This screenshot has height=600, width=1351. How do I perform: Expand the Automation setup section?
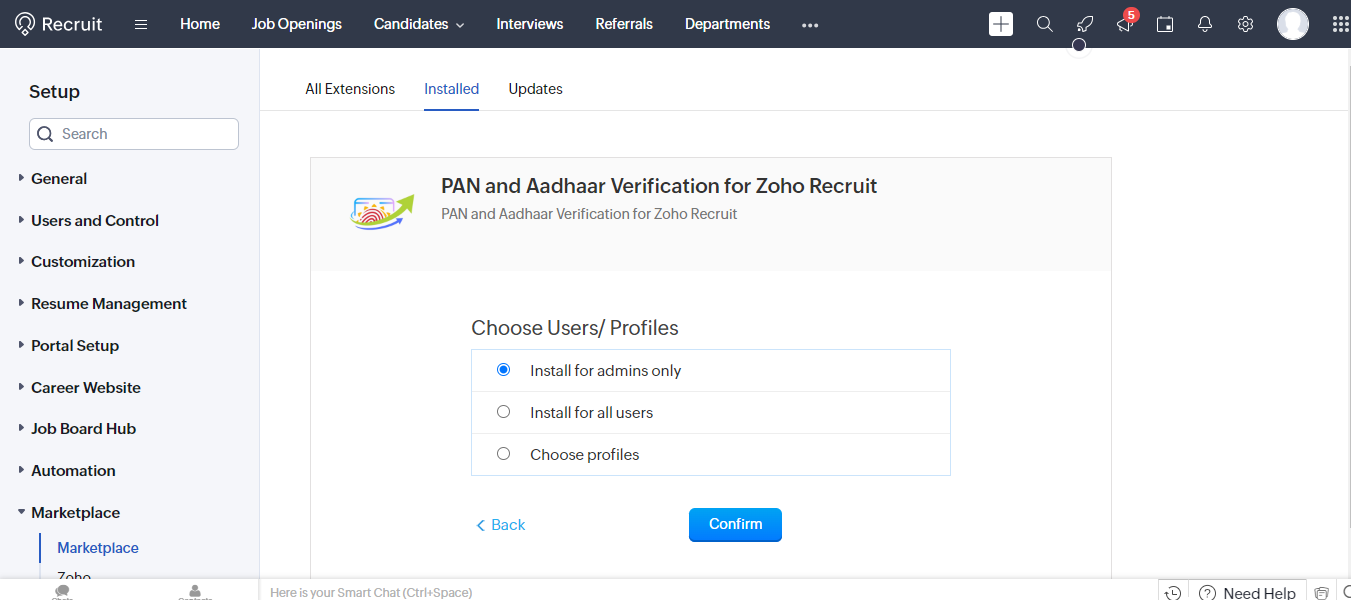tap(73, 470)
